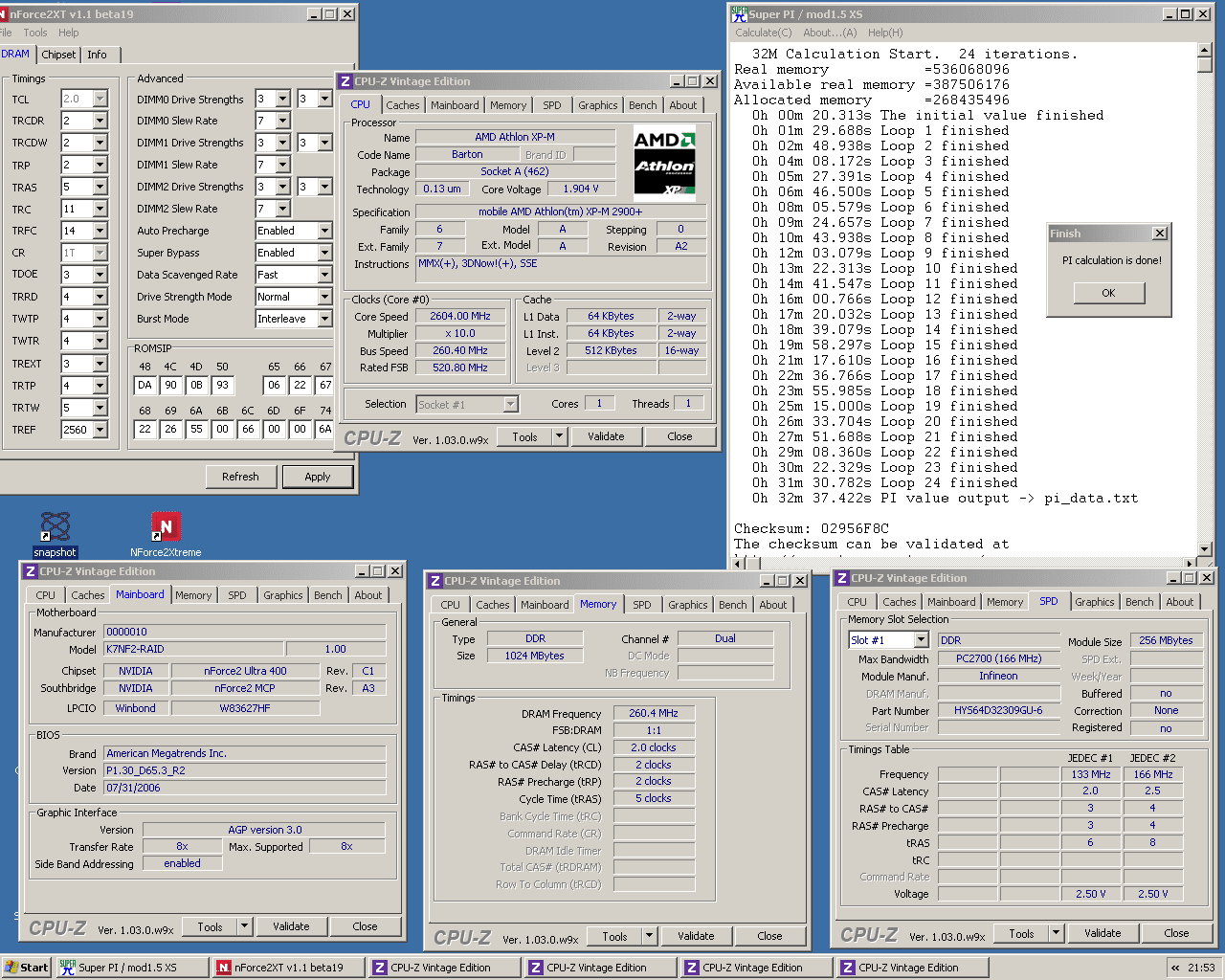Click the AMD Athlon XP logo in CPU-Z

(x=665, y=164)
